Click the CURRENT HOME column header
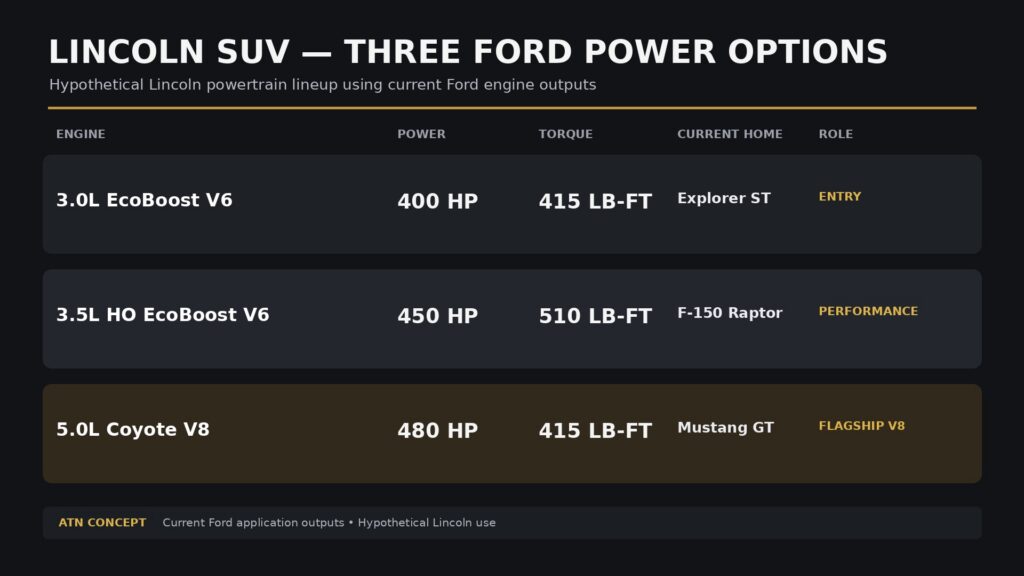 coord(729,134)
